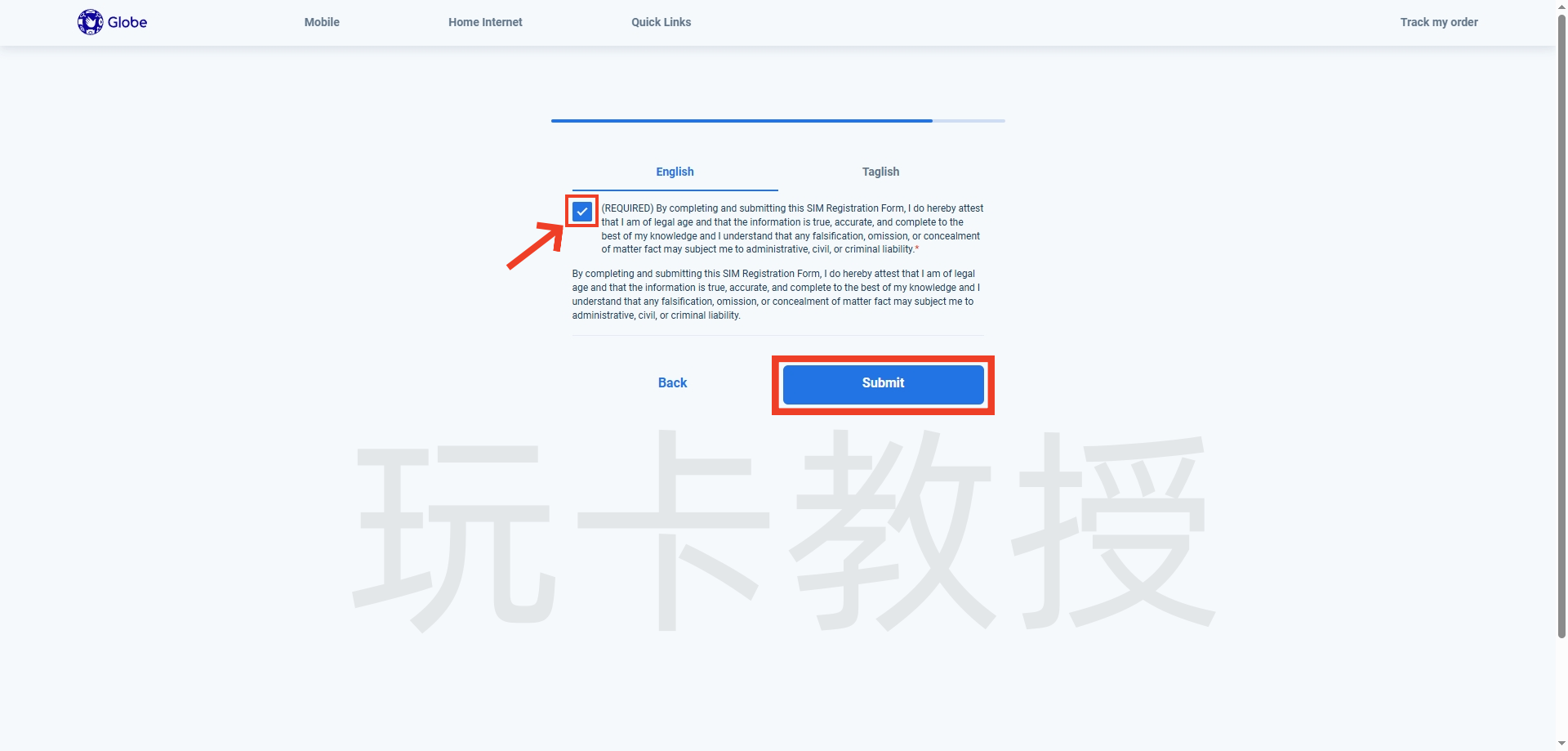Go to Track my order
The height and width of the screenshot is (751, 1568).
click(x=1439, y=22)
